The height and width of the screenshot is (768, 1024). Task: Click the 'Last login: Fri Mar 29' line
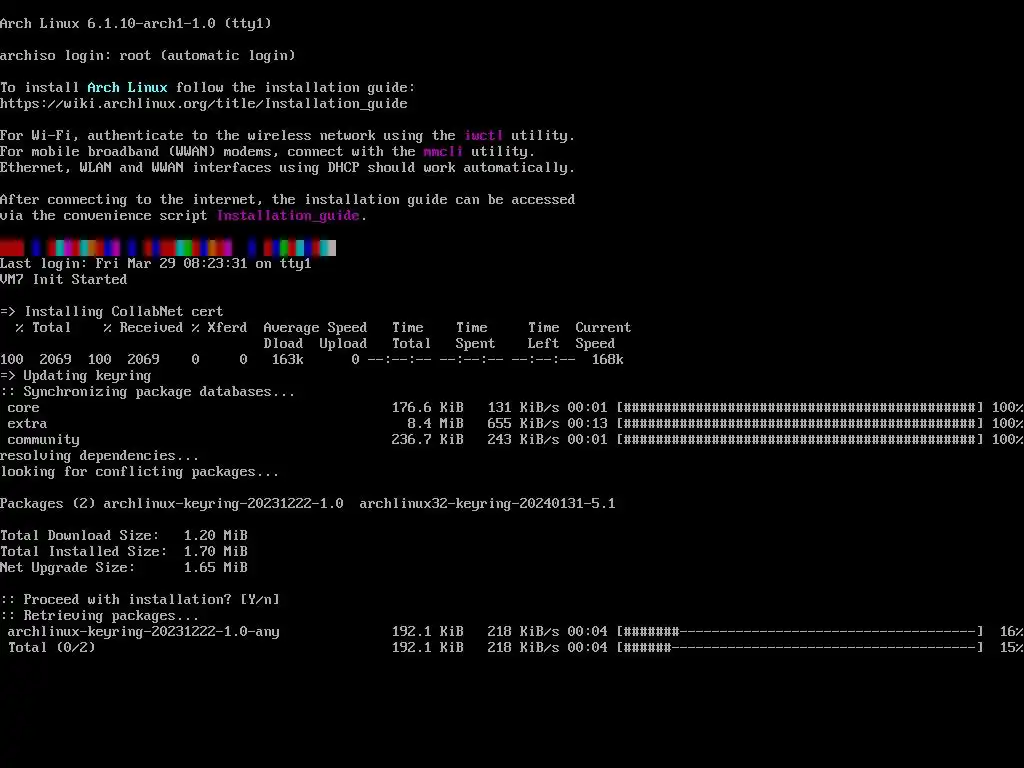pos(155,263)
